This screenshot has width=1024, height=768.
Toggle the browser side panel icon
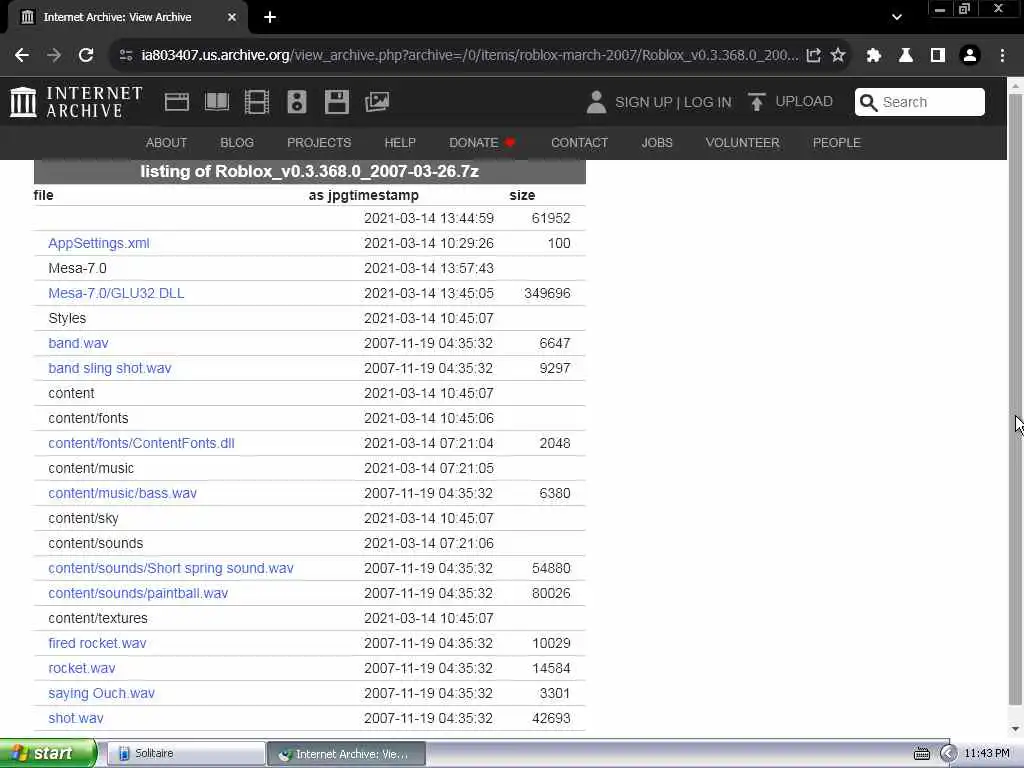(x=938, y=55)
